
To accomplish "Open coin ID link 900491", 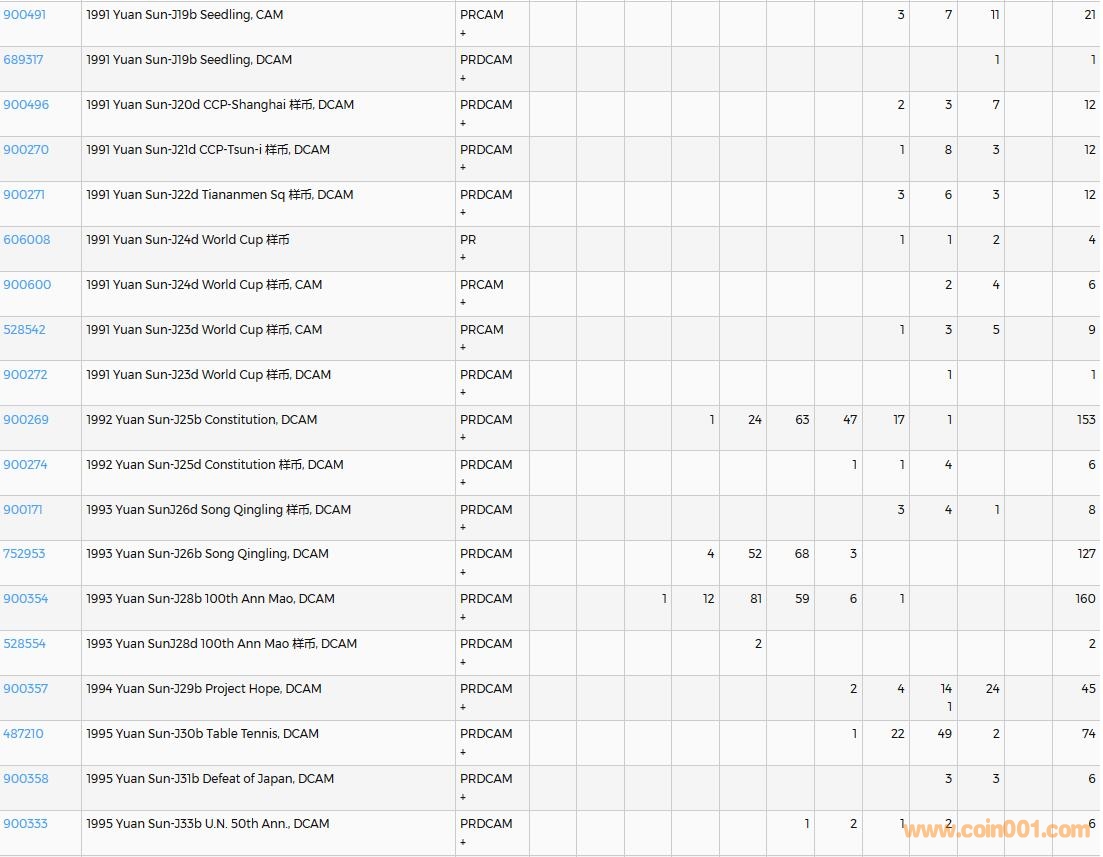I will click(26, 15).
